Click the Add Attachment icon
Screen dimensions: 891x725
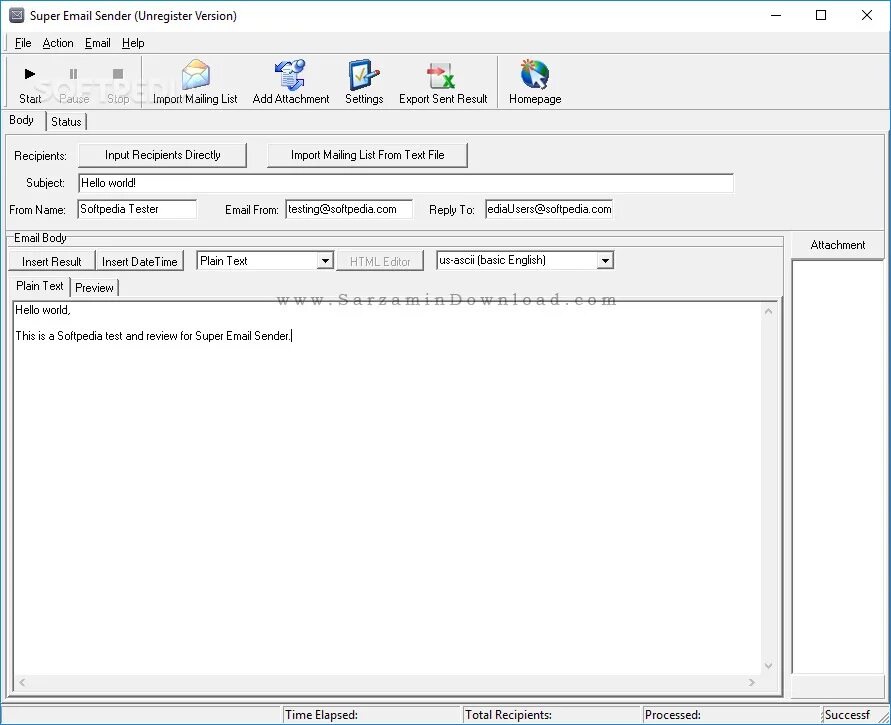click(290, 74)
